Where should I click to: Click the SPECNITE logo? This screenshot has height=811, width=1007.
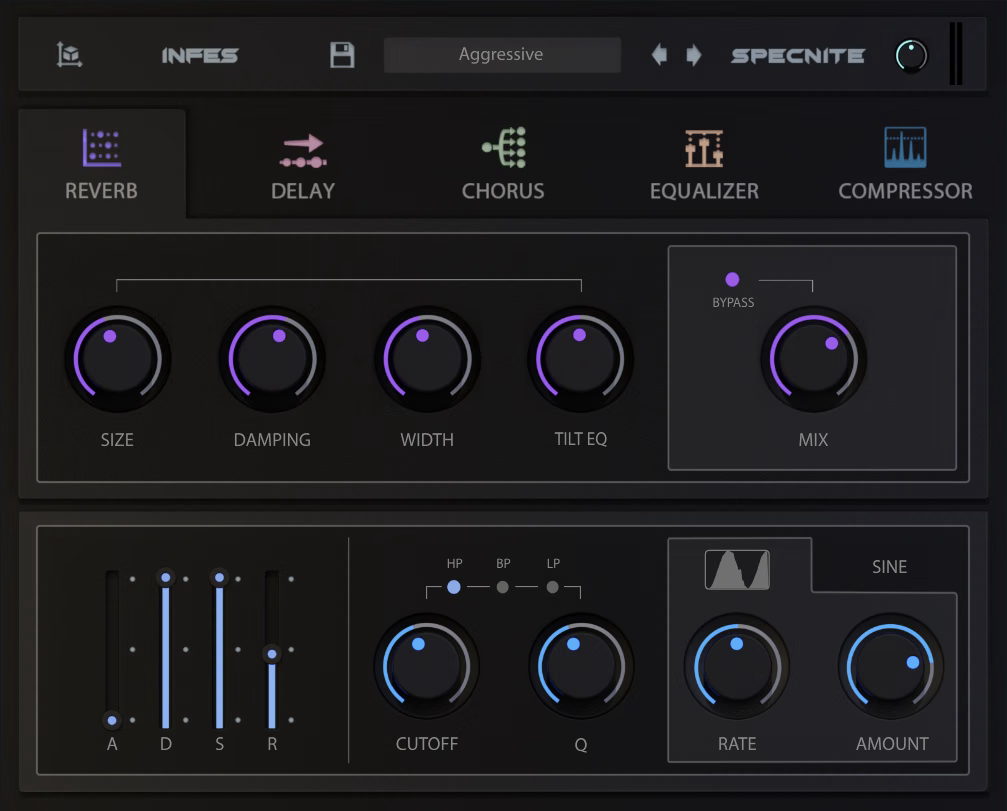pyautogui.click(x=798, y=56)
